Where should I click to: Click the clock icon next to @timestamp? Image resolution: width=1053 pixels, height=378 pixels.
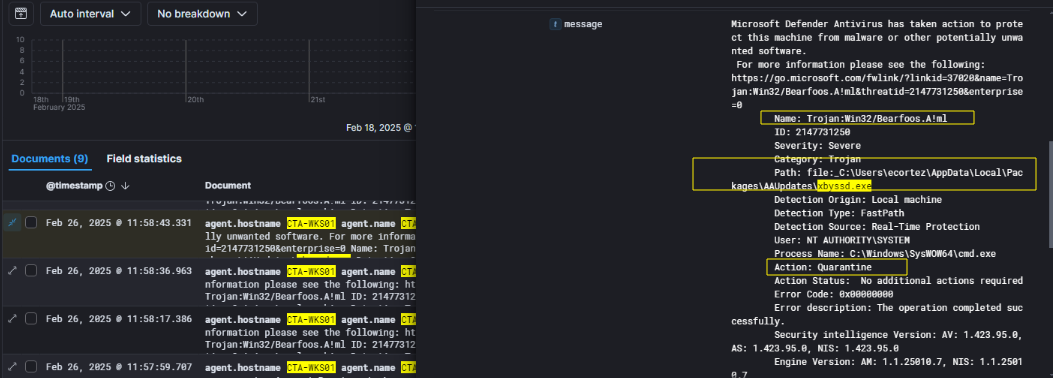pyautogui.click(x=110, y=185)
